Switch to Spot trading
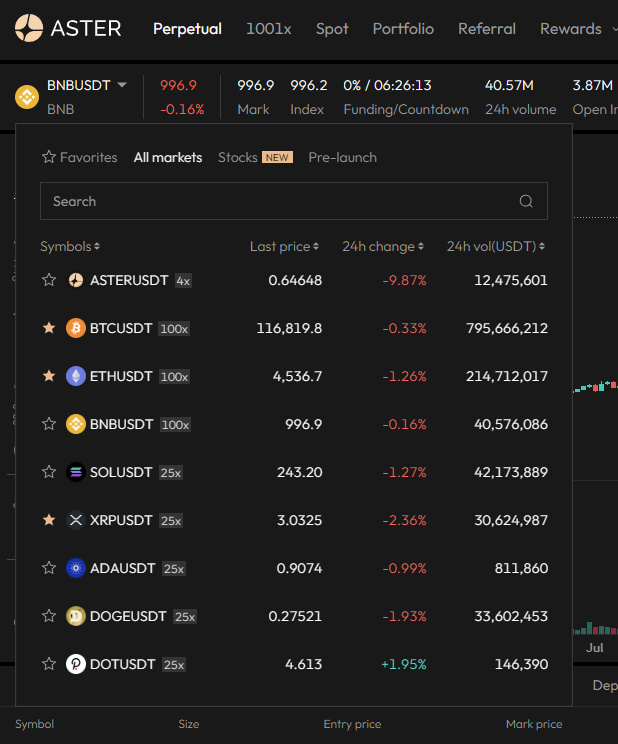Image resolution: width=618 pixels, height=744 pixels. pos(332,29)
